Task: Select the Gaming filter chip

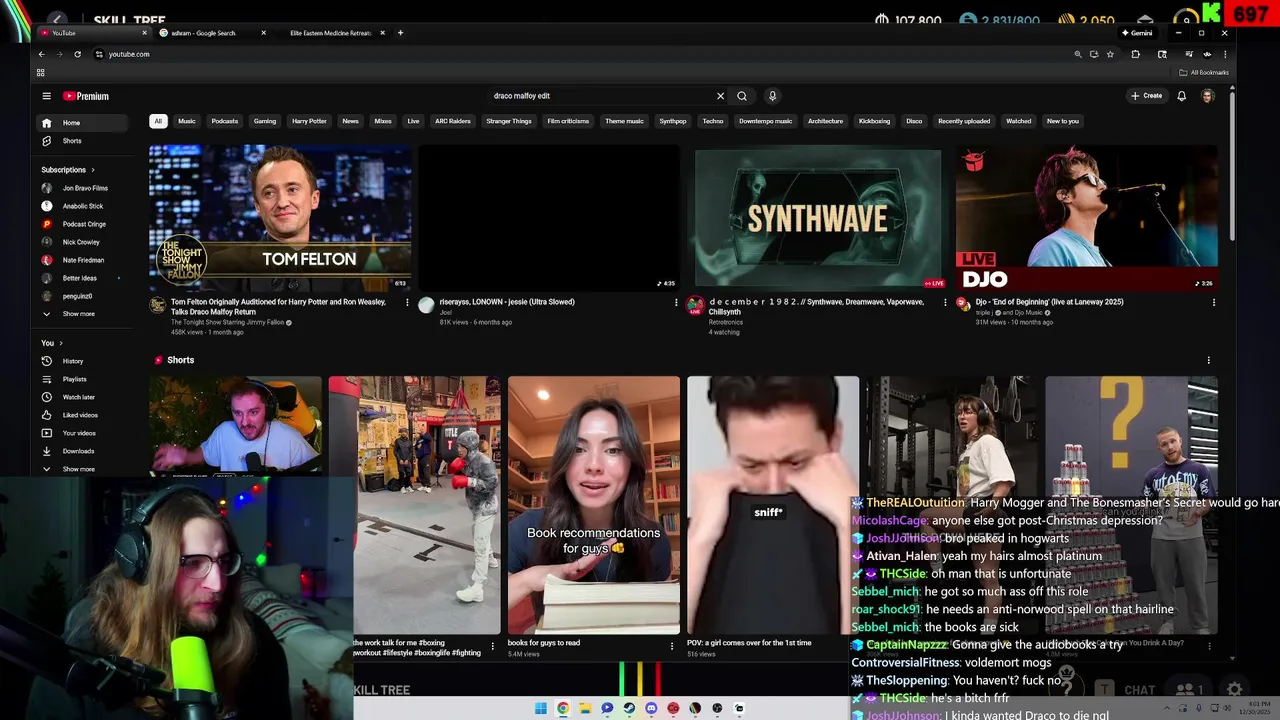Action: click(265, 121)
